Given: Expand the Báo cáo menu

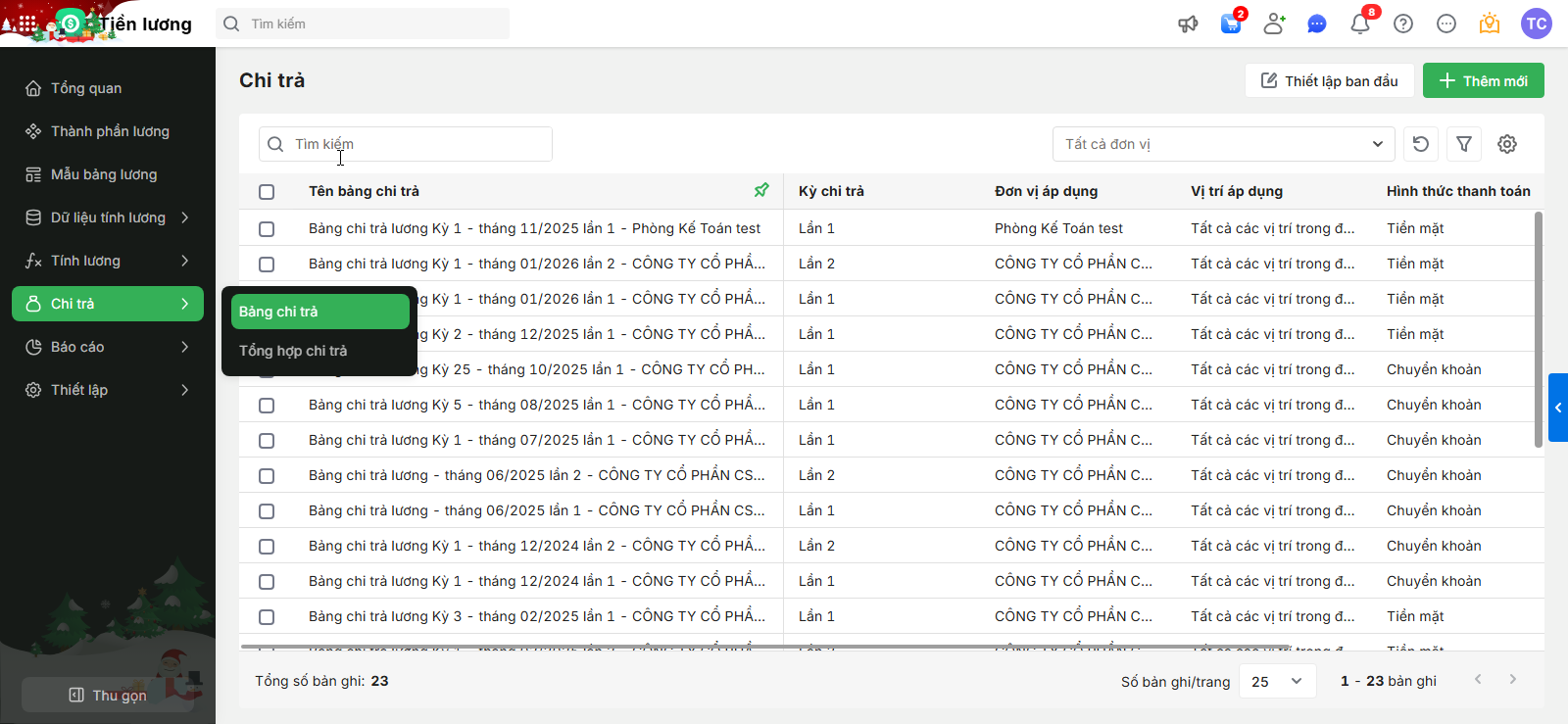Looking at the screenshot, I should coord(108,347).
